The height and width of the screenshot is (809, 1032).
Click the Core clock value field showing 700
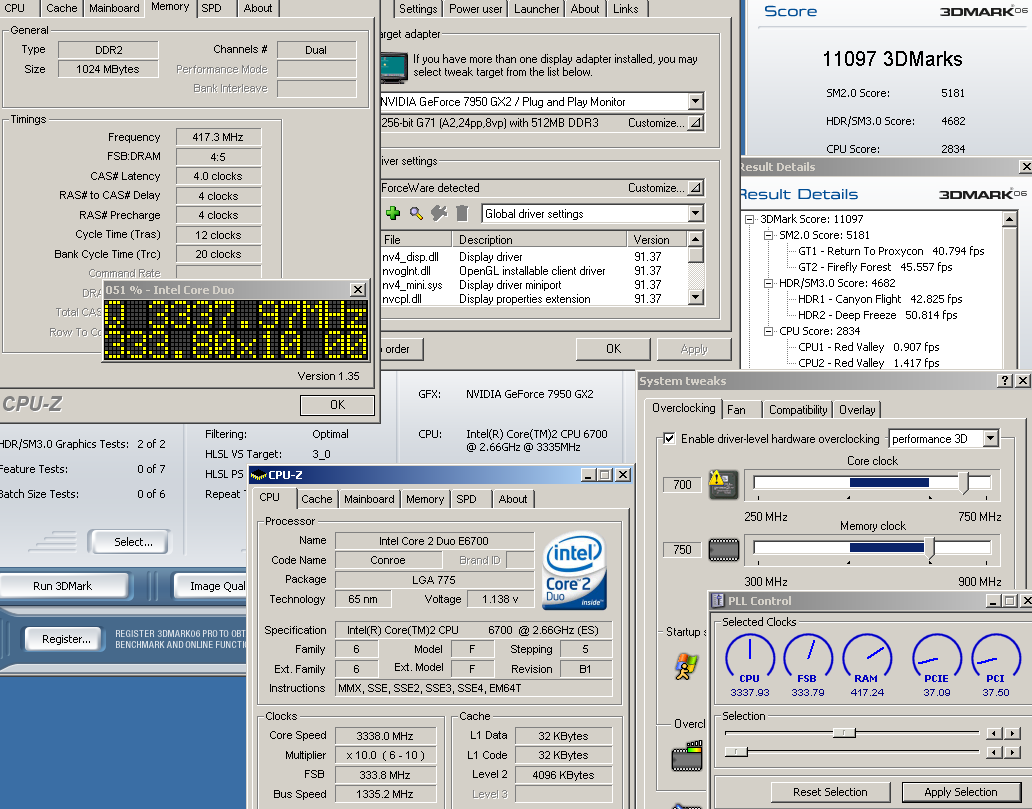pyautogui.click(x=682, y=484)
